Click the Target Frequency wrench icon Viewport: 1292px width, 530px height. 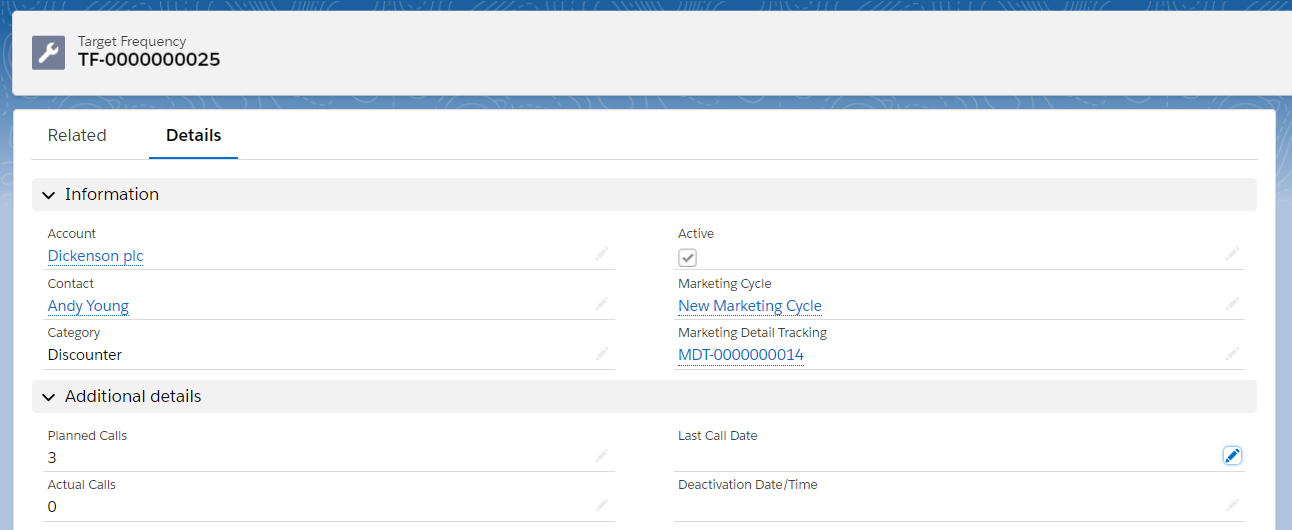click(x=48, y=52)
